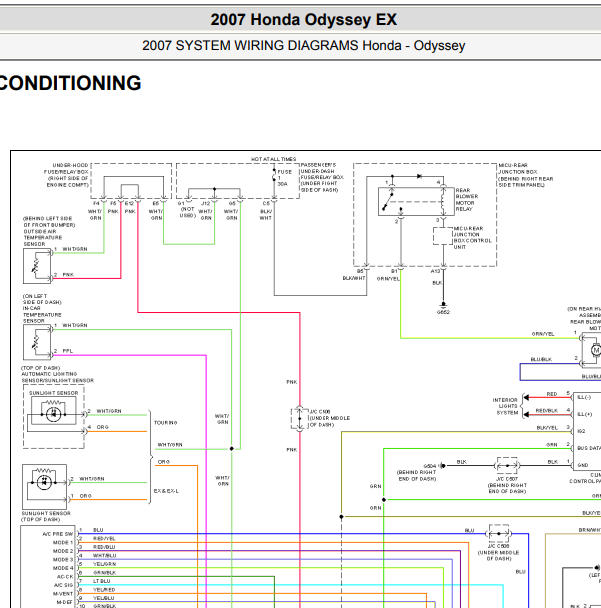The height and width of the screenshot is (608, 601).
Task: Select the EX & EX-L variant label
Action: tap(166, 491)
